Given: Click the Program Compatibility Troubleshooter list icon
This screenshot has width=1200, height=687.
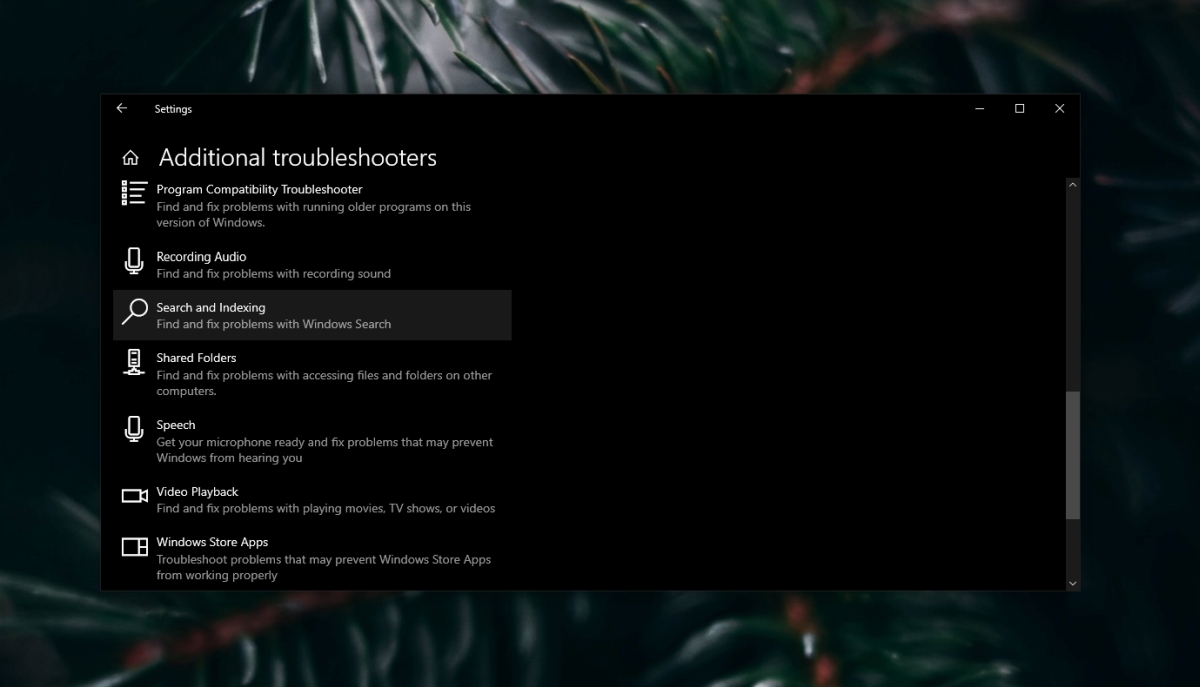Looking at the screenshot, I should coord(134,193).
